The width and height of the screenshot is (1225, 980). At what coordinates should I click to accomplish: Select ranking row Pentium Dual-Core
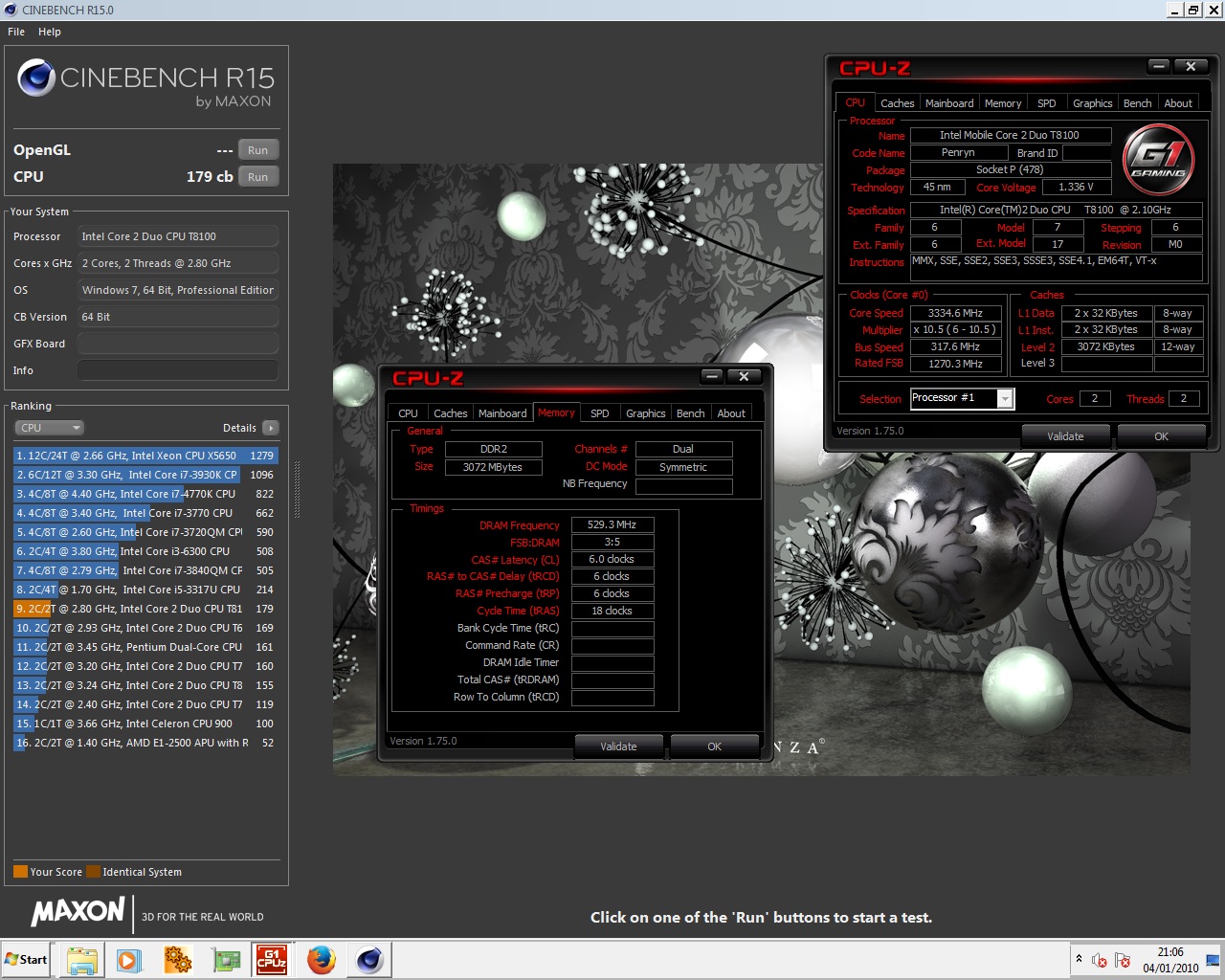coord(145,647)
